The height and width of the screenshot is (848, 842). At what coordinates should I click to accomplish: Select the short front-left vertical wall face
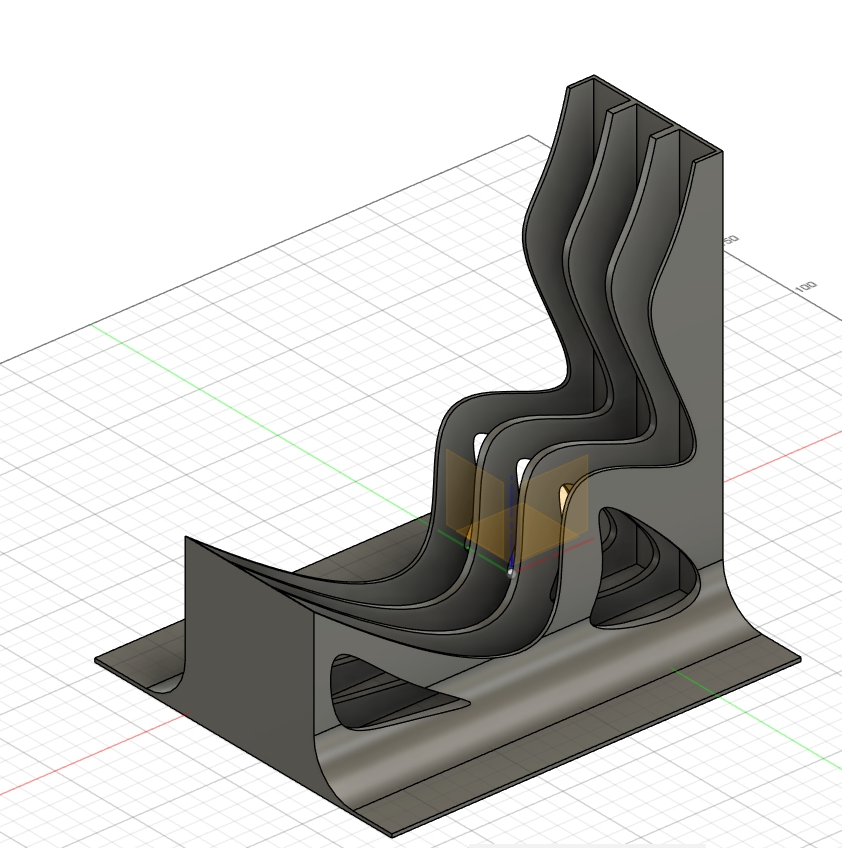tap(248, 610)
